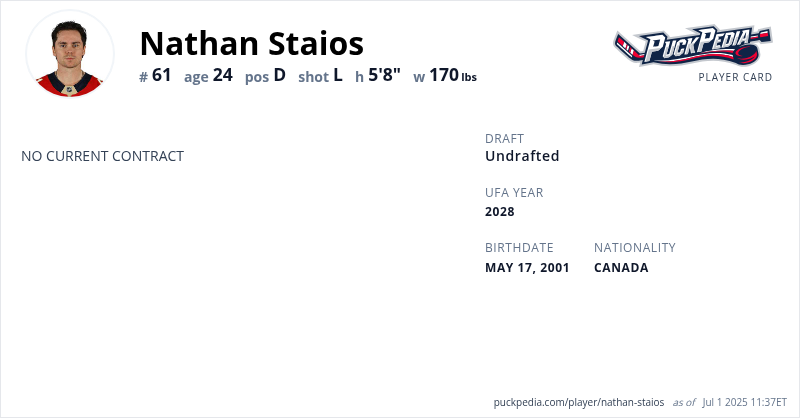
Task: Click the Undrafted draft status
Action: [x=522, y=156]
